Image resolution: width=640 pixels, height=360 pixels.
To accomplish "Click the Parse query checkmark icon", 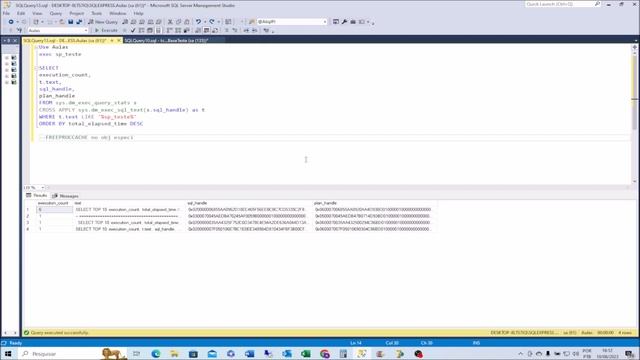I will 133,31.
